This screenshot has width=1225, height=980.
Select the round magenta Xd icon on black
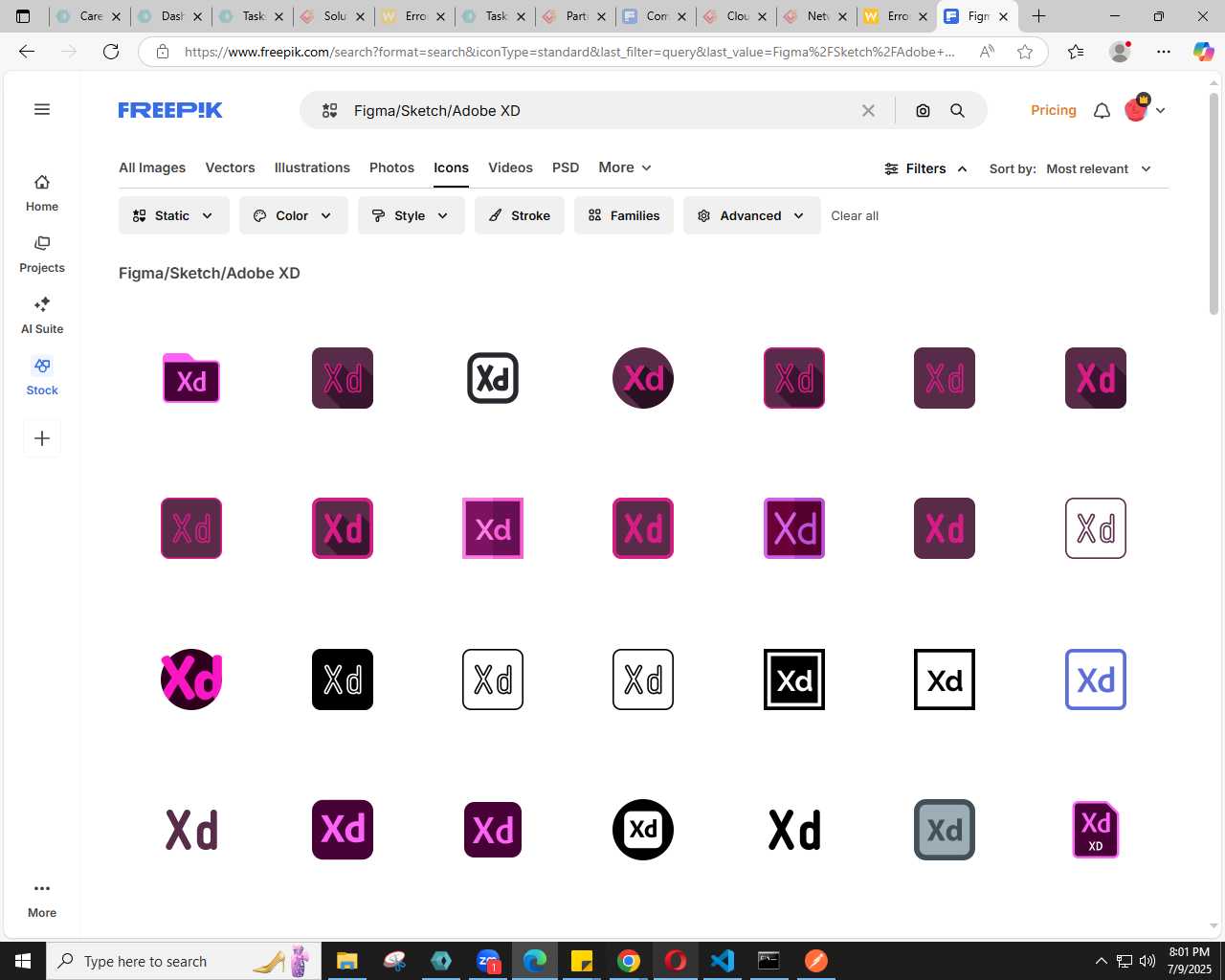pos(191,679)
